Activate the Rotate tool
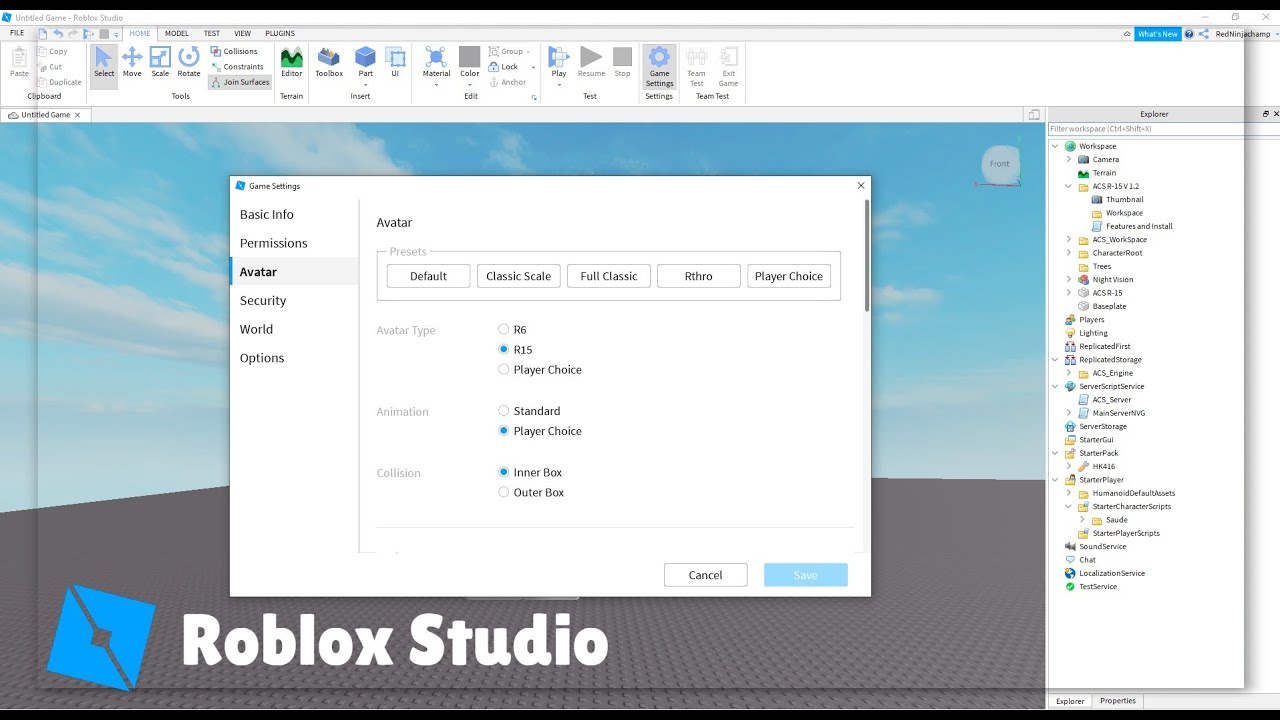 click(x=189, y=62)
